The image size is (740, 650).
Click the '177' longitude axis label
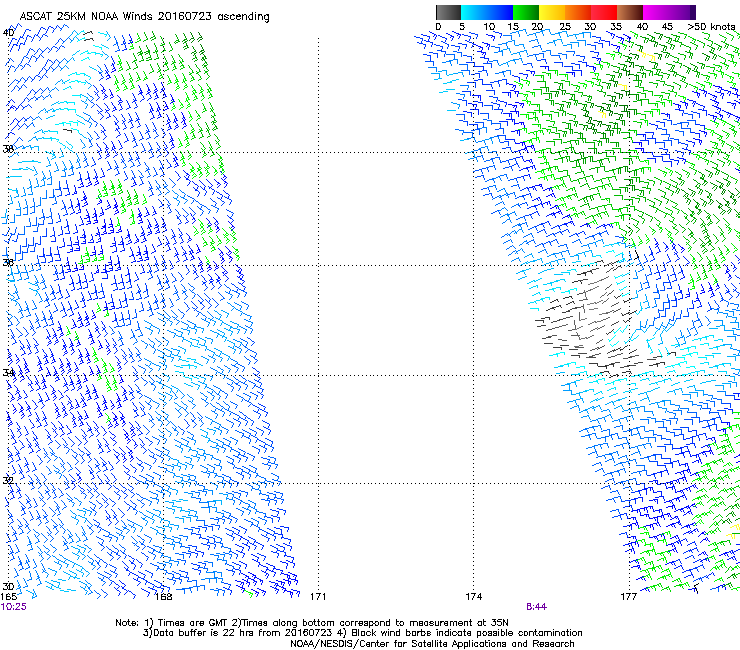coord(629,597)
